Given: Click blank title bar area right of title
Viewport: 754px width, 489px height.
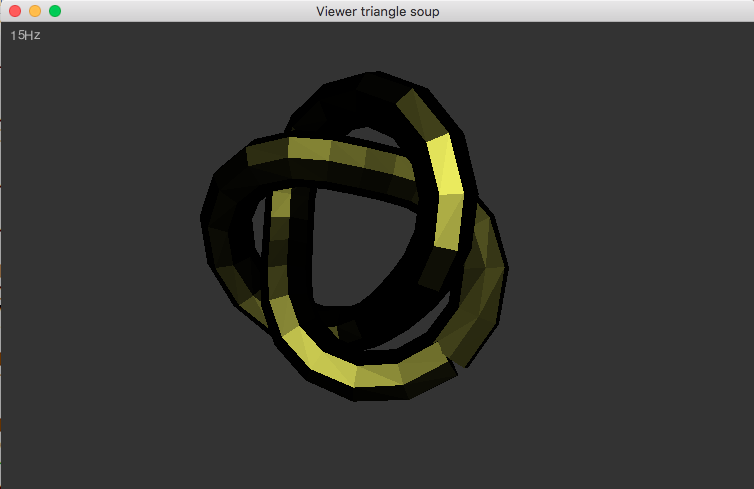Looking at the screenshot, I should coord(600,11).
